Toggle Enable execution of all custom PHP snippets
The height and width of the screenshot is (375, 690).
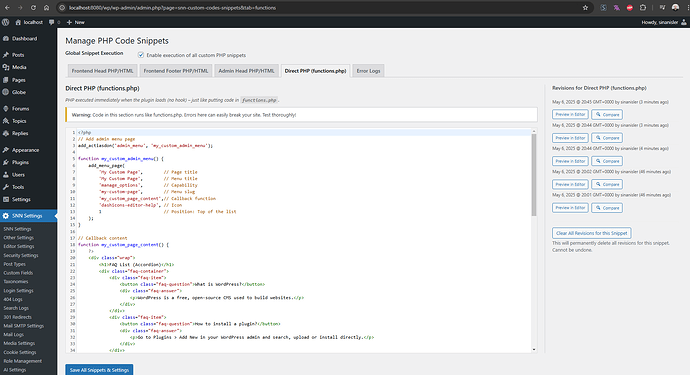[x=141, y=55]
